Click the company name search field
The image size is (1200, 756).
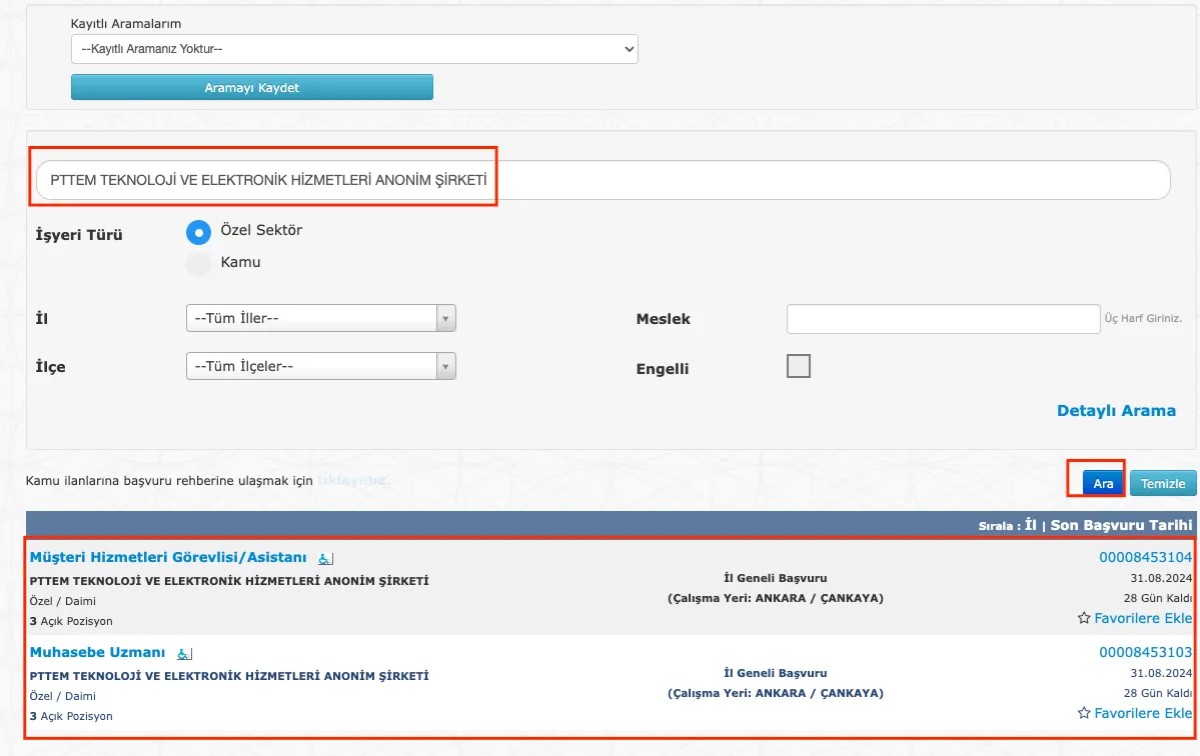(x=603, y=180)
